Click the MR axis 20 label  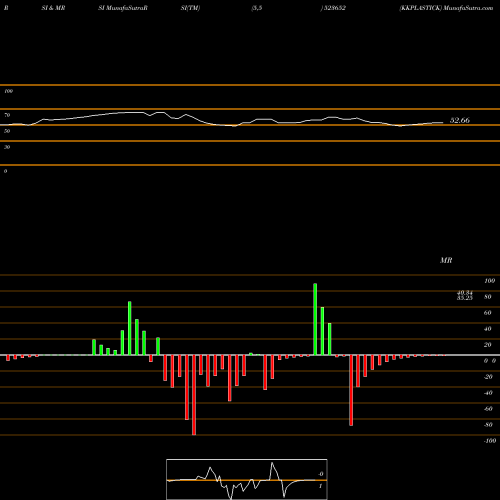tap(488, 345)
